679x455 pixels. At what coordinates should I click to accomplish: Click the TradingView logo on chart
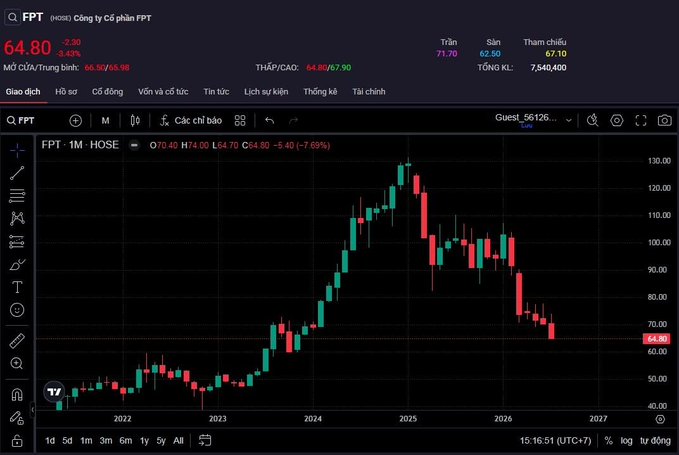54,392
